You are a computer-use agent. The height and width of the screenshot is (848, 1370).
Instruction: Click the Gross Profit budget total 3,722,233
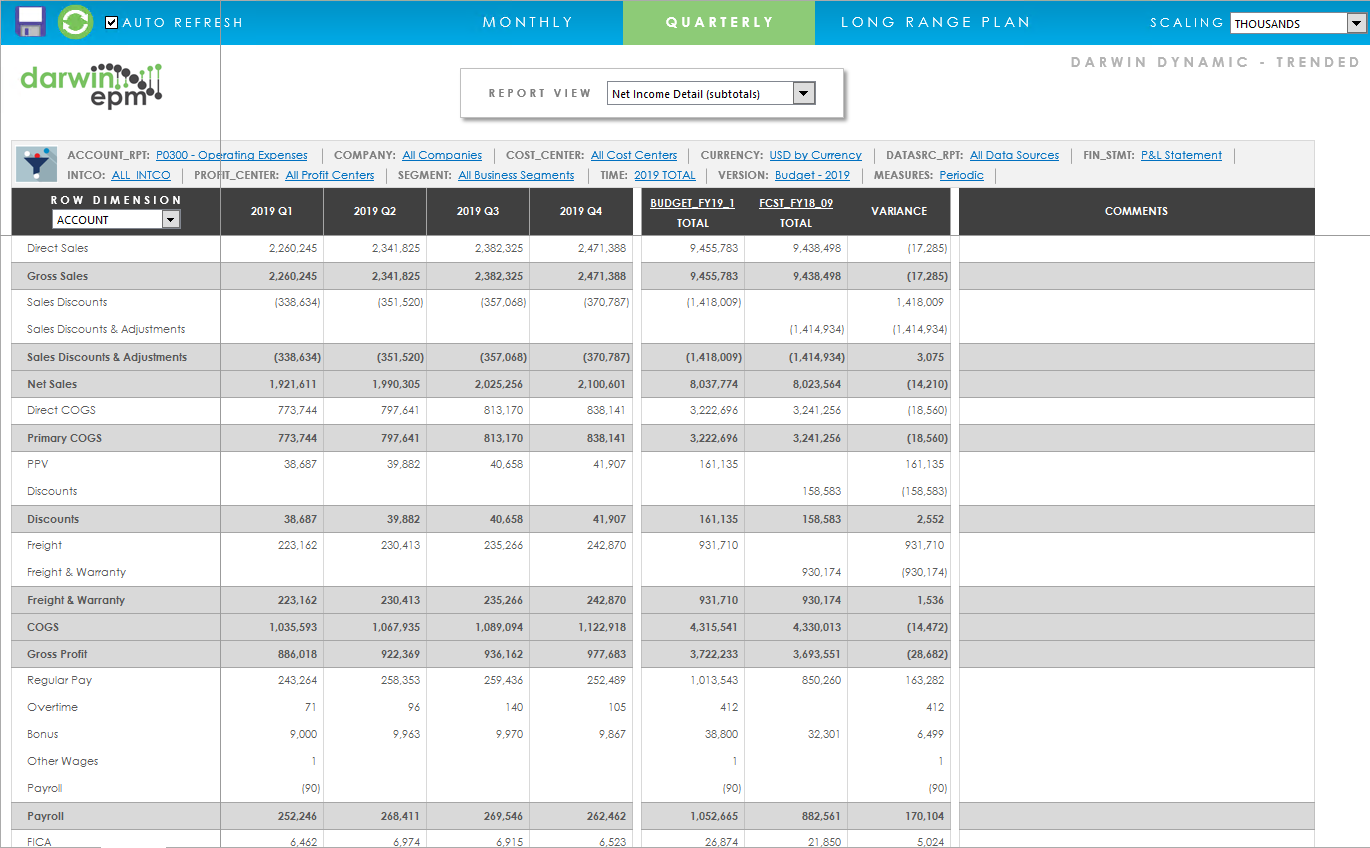click(x=714, y=654)
